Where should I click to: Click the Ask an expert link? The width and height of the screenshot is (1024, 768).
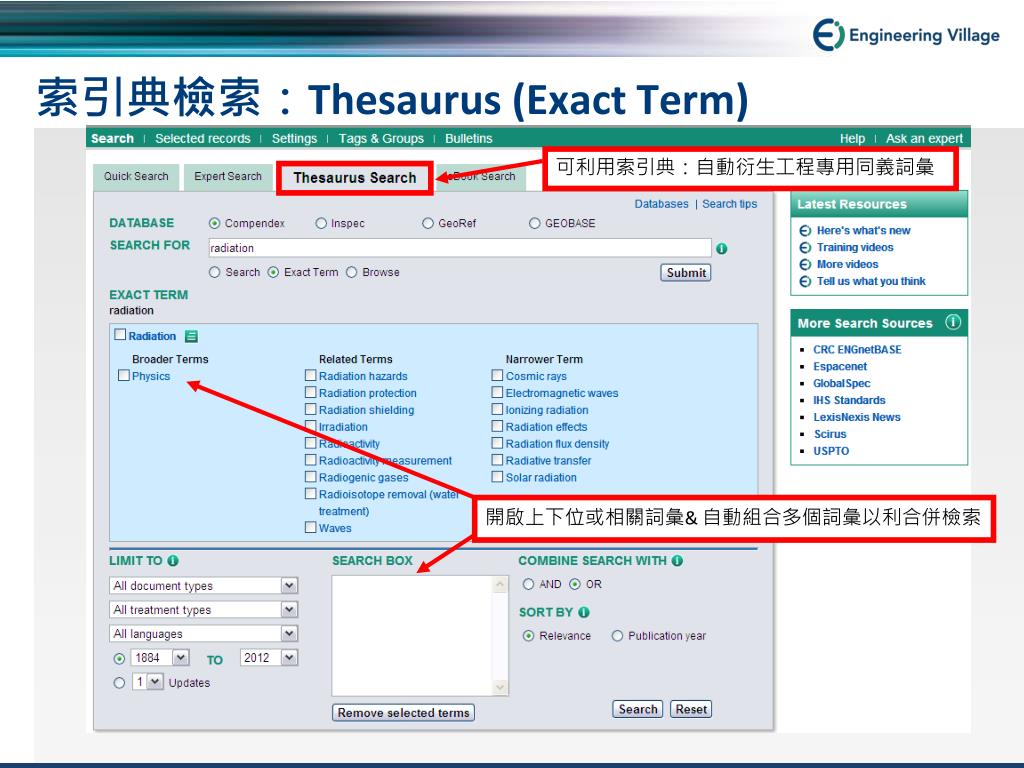924,138
